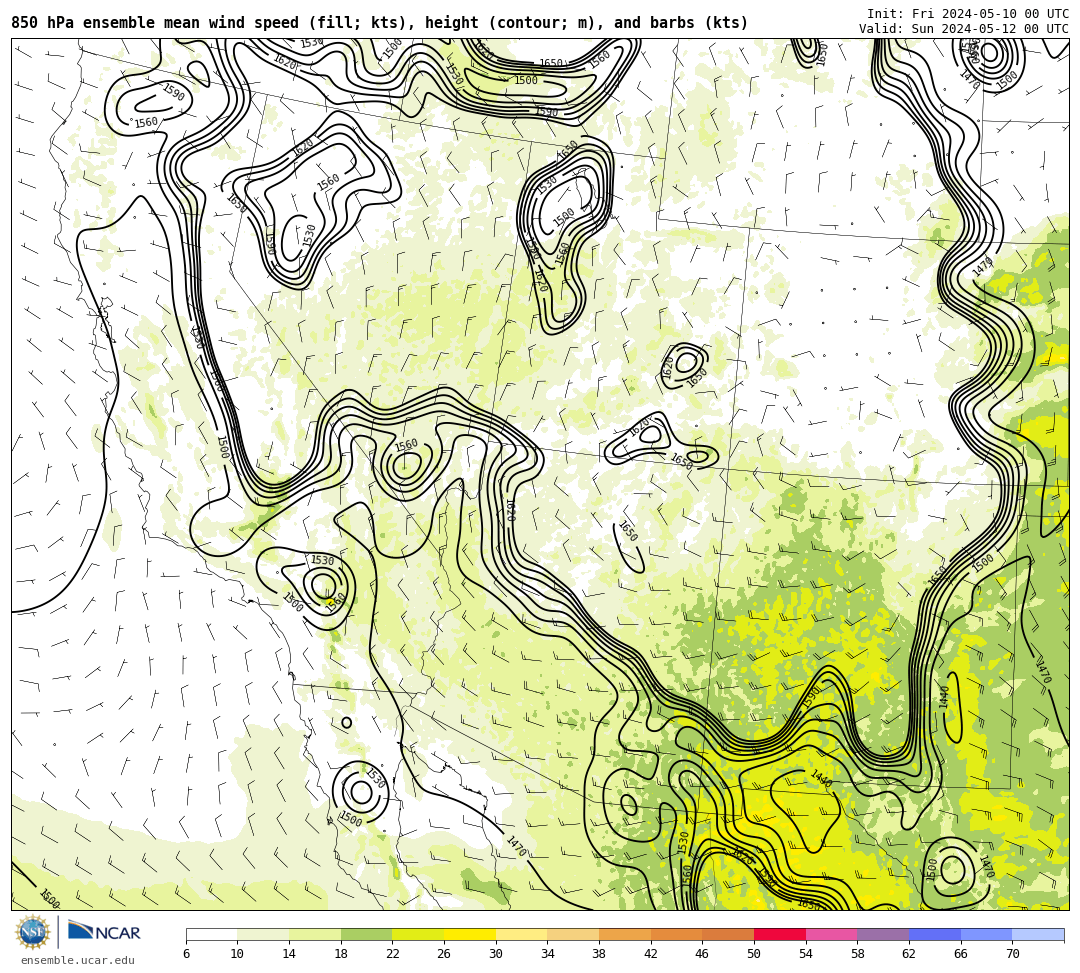
Task: Pick the bright yellow 26–30 kt segment
Action: click(x=470, y=934)
